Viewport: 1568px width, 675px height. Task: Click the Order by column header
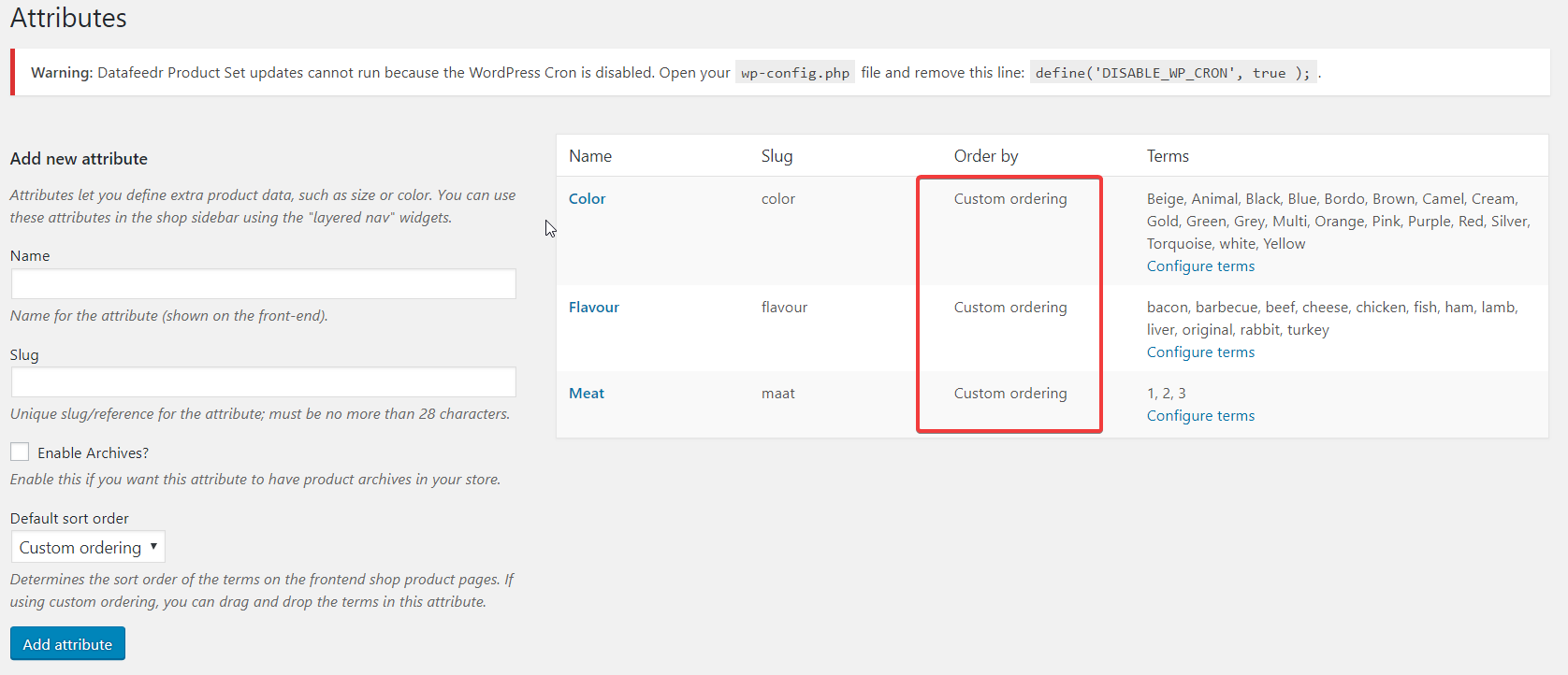pos(986,156)
